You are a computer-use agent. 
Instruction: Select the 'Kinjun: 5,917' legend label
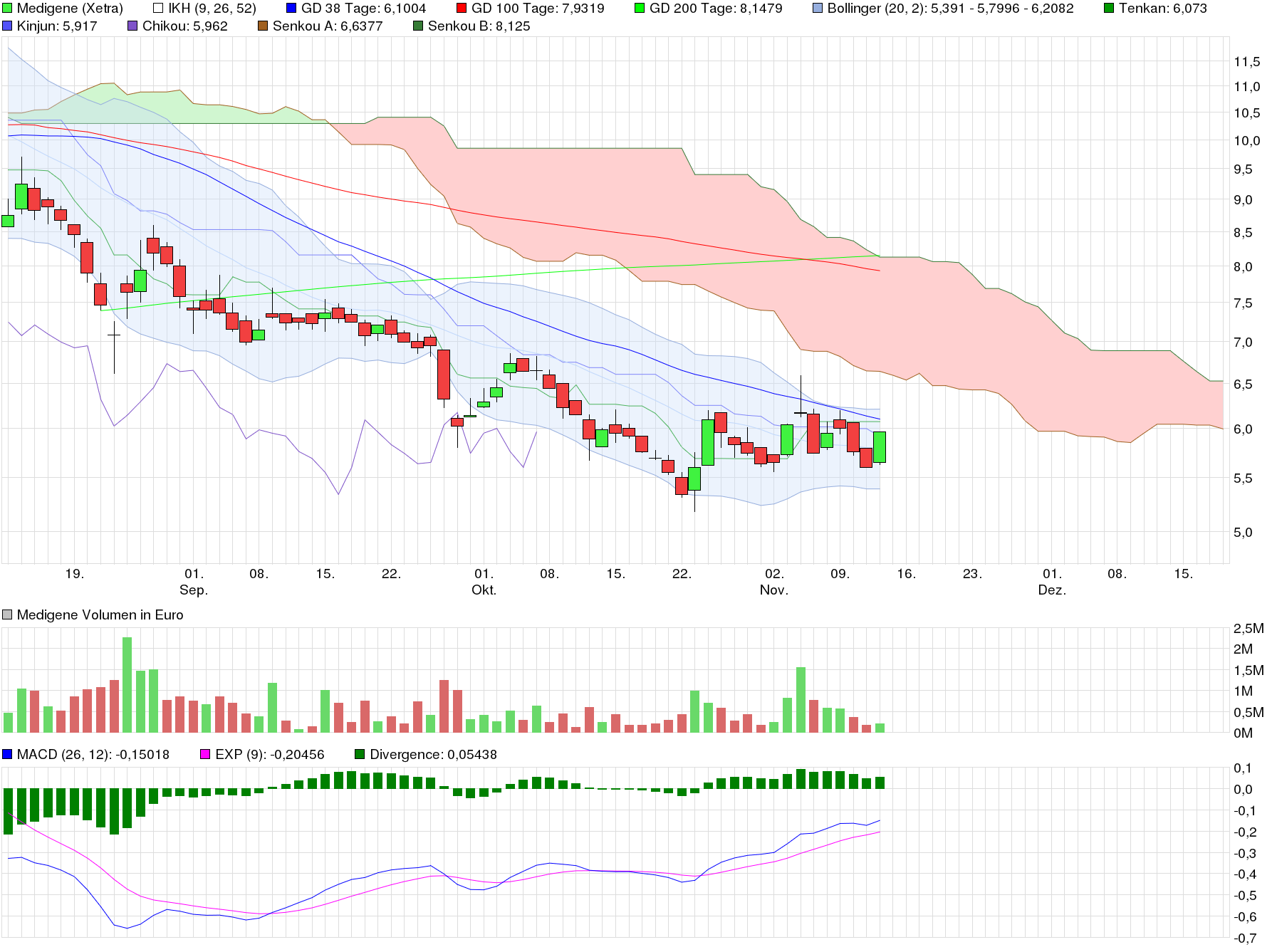pos(57,26)
